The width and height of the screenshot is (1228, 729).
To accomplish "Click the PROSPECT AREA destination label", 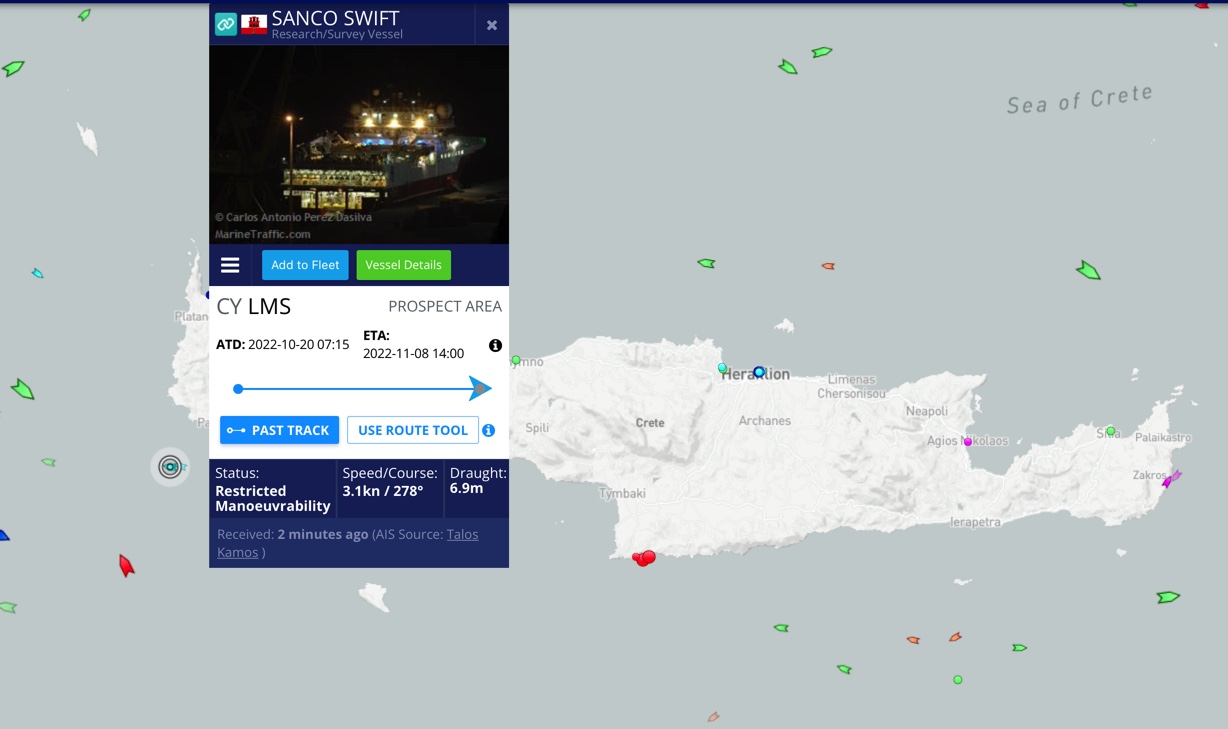I will [x=445, y=306].
